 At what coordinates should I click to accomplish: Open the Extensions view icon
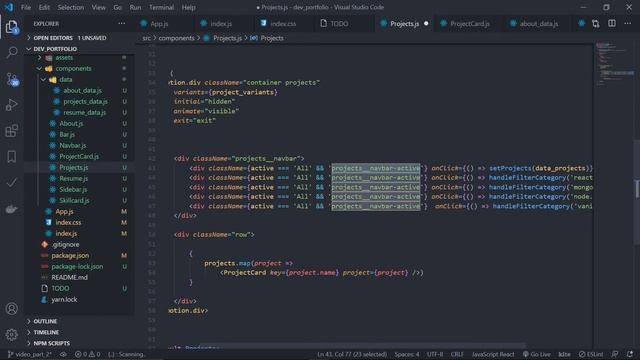click(12, 131)
